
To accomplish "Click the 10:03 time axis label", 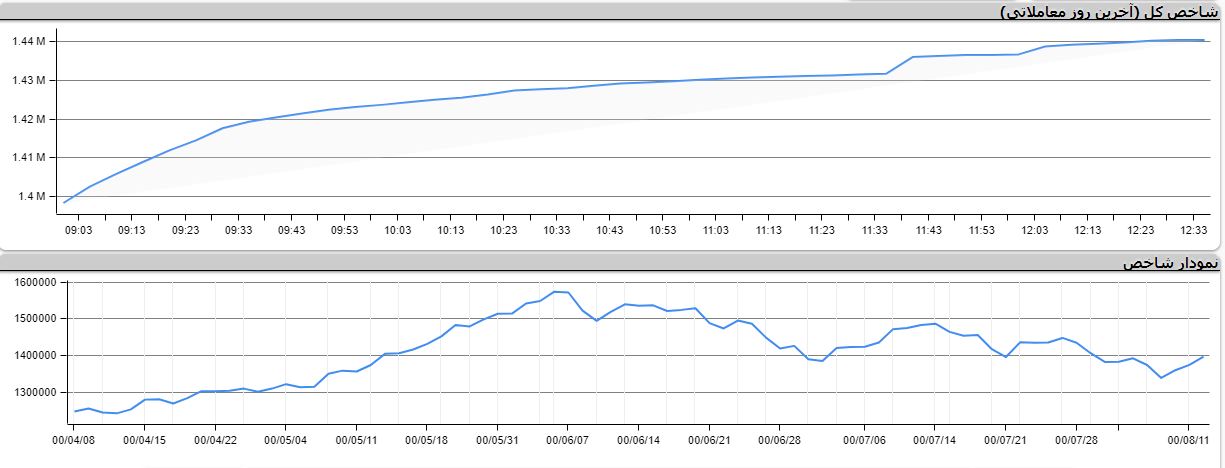I will point(397,230).
